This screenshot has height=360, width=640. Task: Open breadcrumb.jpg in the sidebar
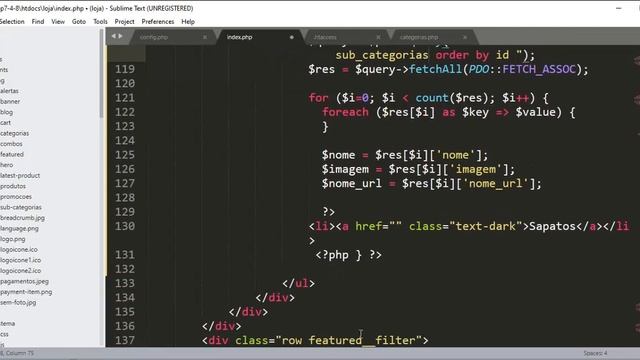pos(22,218)
